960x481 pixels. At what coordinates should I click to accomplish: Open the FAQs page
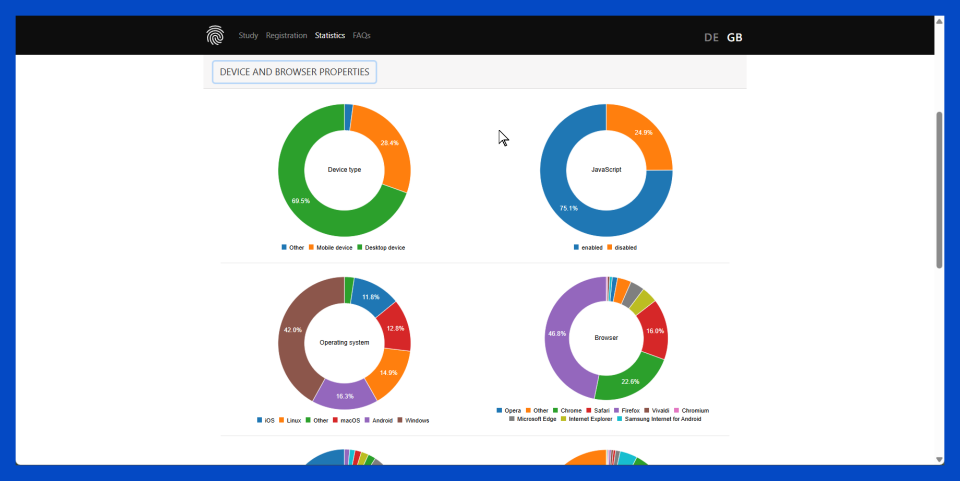361,35
